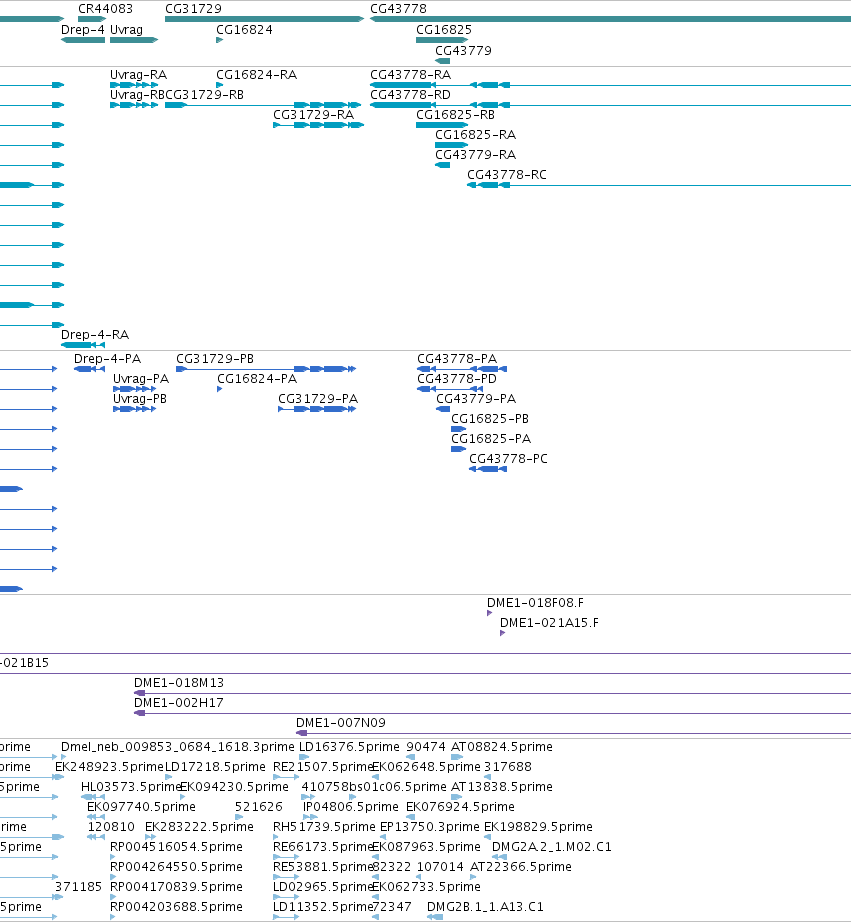Select transcript CG16825-RA

(x=476, y=135)
